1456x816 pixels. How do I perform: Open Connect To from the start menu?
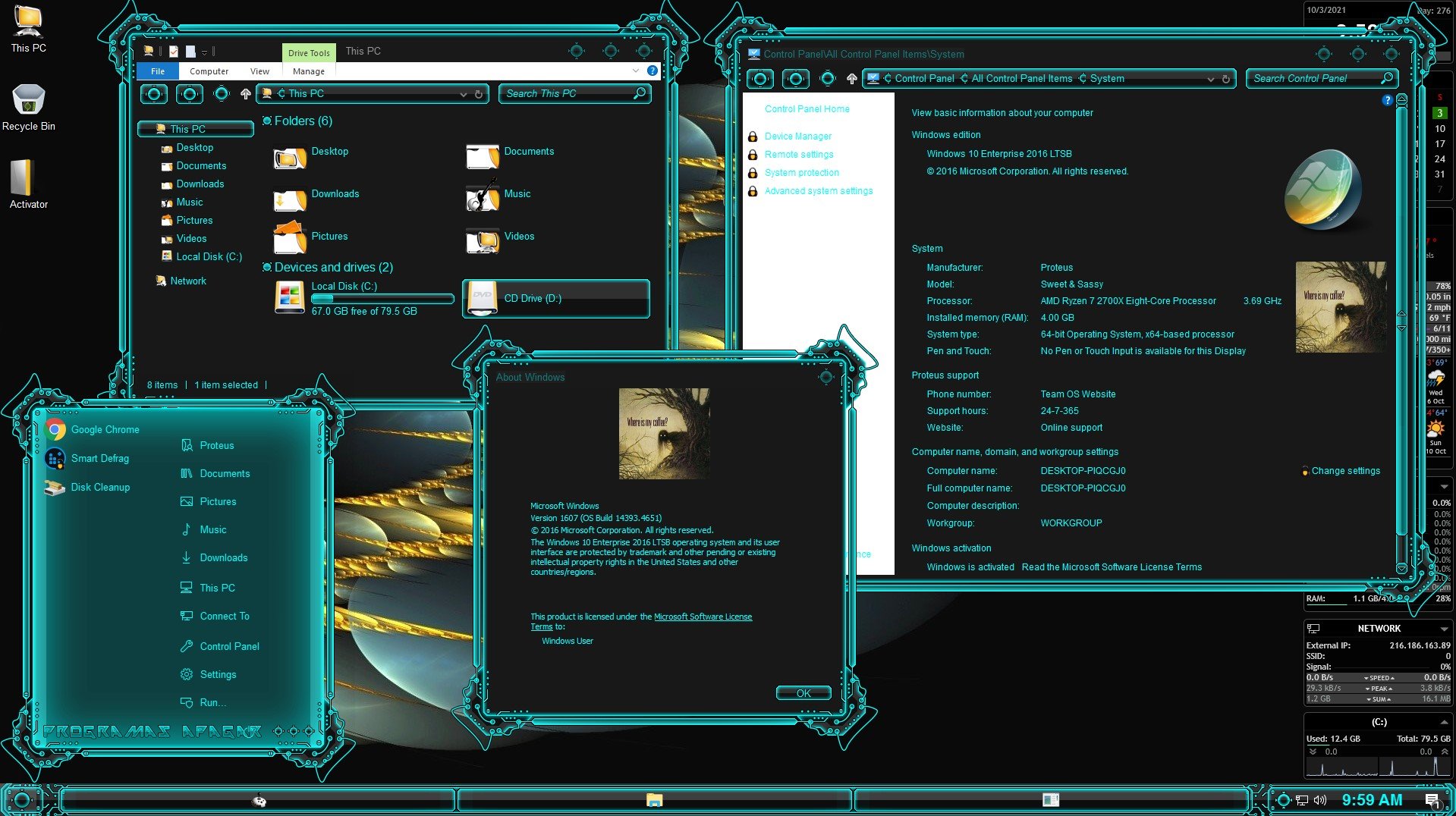pyautogui.click(x=215, y=616)
